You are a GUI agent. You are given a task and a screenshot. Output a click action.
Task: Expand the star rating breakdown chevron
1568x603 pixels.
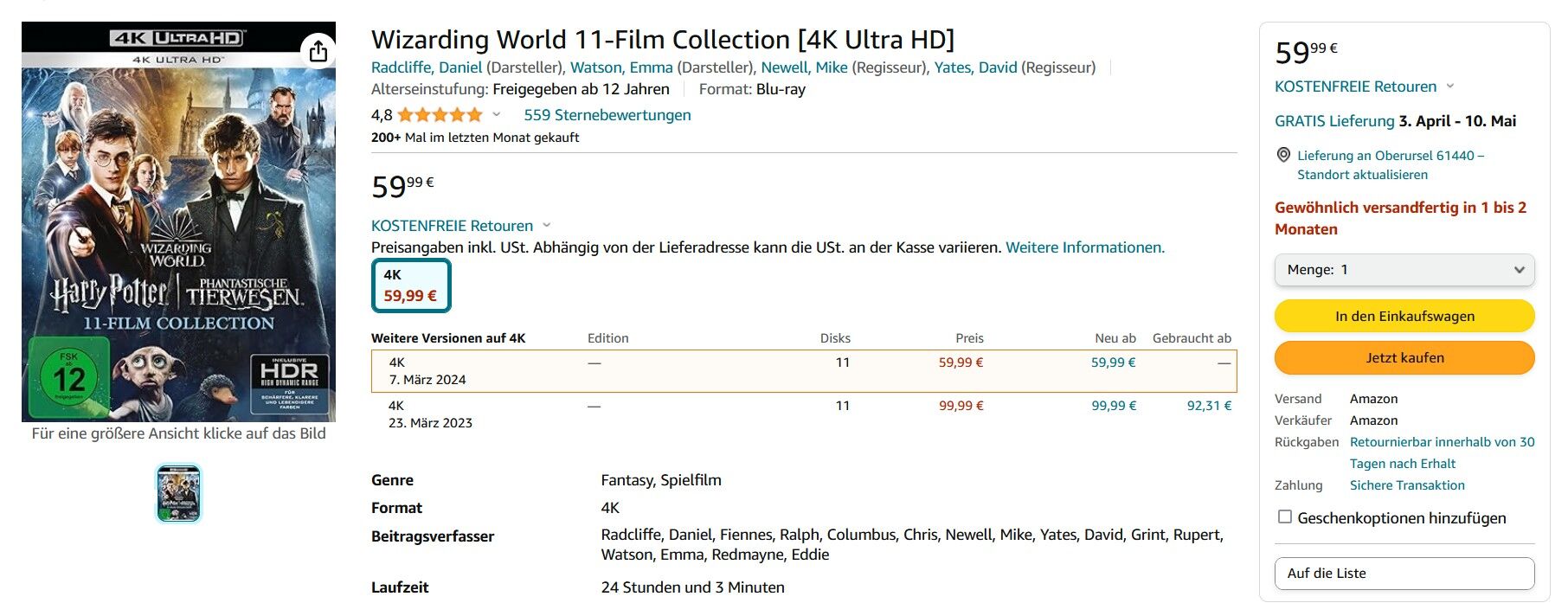click(x=497, y=115)
